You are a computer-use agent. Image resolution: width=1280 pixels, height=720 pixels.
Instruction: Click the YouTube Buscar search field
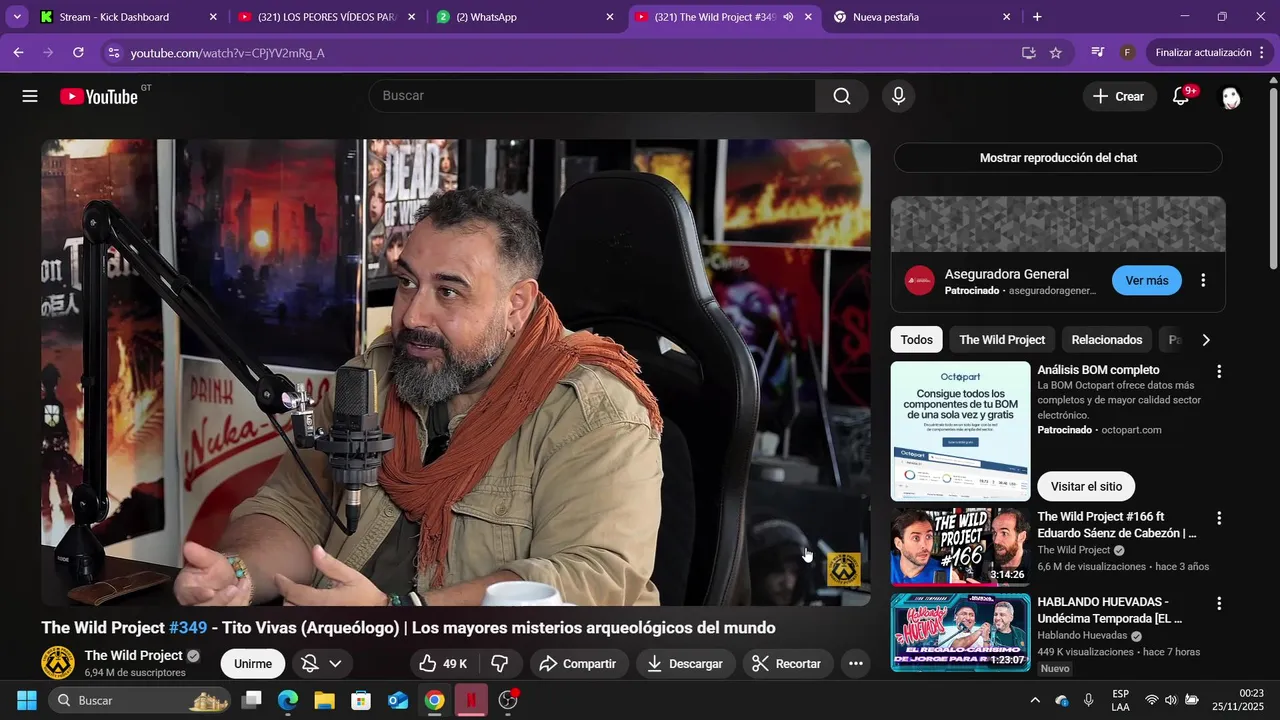click(x=592, y=96)
